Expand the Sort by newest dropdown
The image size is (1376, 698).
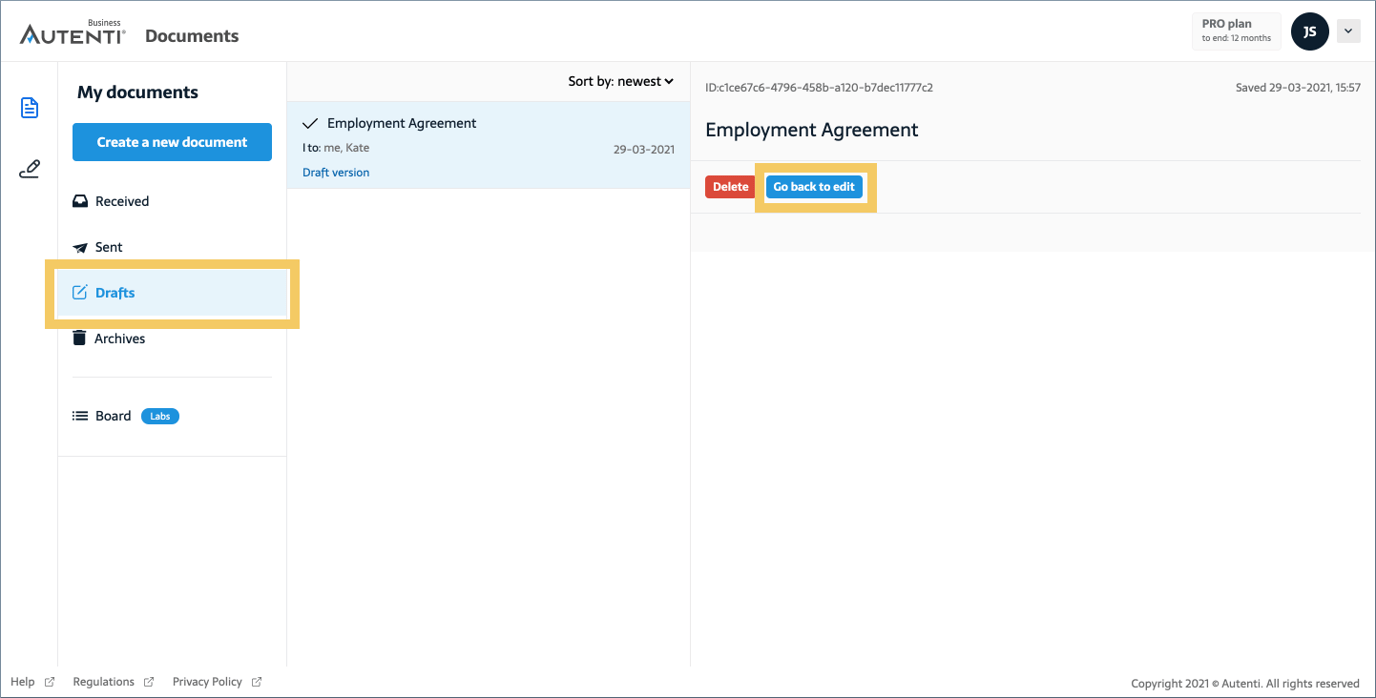point(621,81)
